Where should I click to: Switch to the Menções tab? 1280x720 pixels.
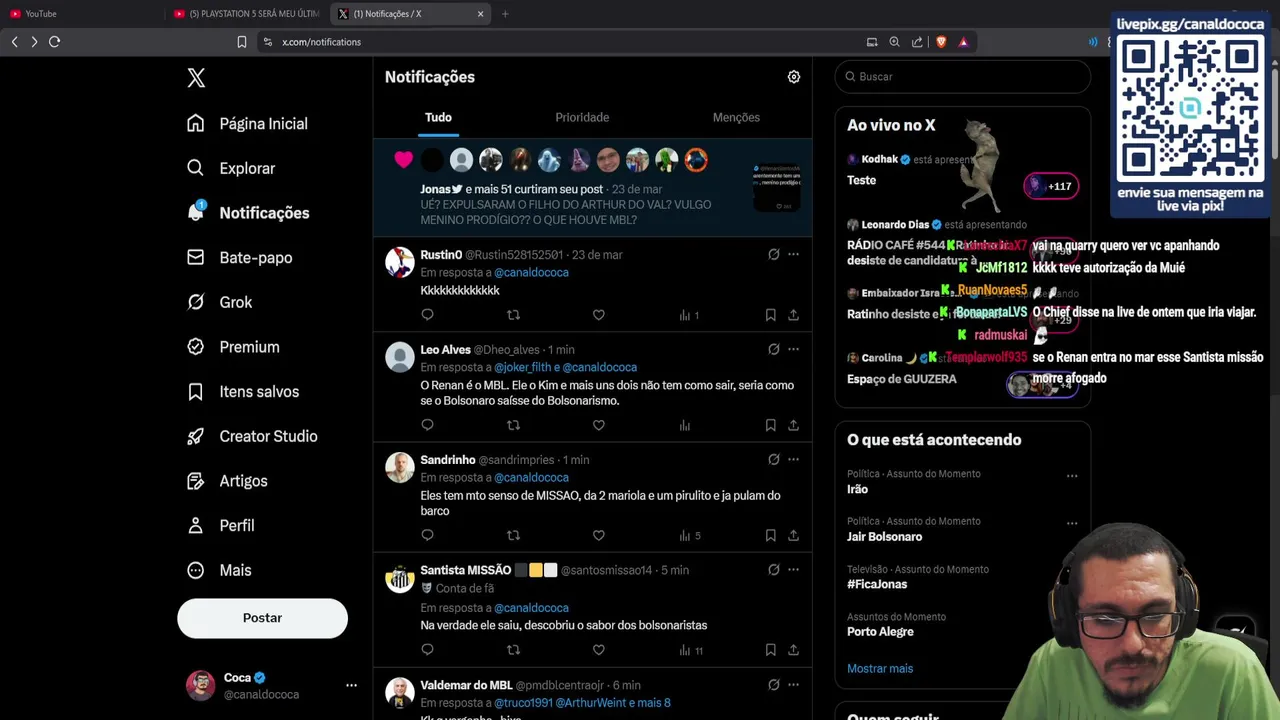click(736, 117)
